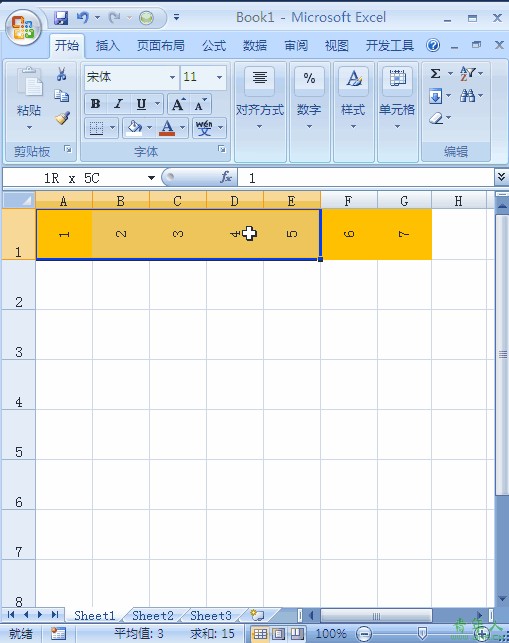Click the Copy icon in clipboard group
This screenshot has height=643, width=509.
point(62,96)
